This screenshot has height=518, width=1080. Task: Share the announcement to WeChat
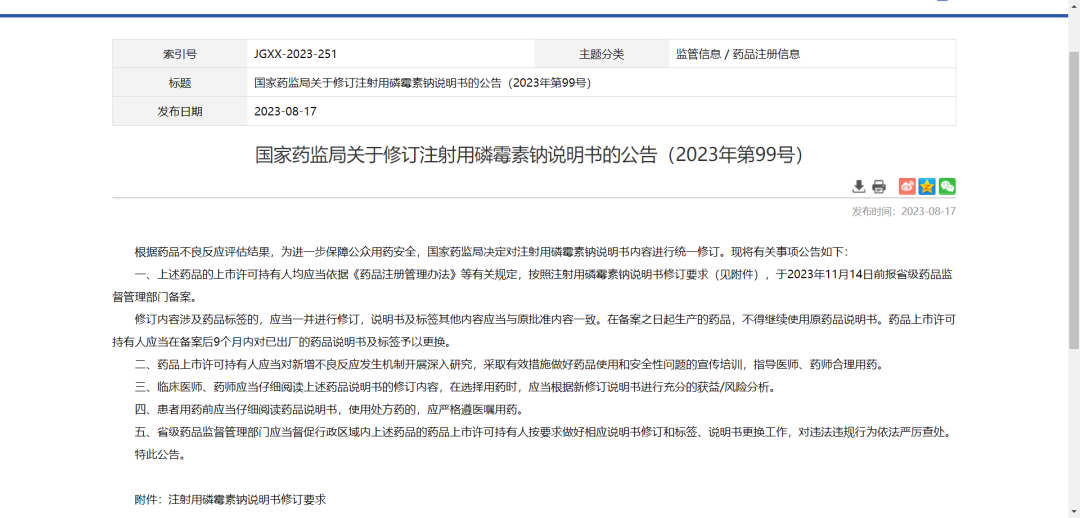click(x=947, y=187)
